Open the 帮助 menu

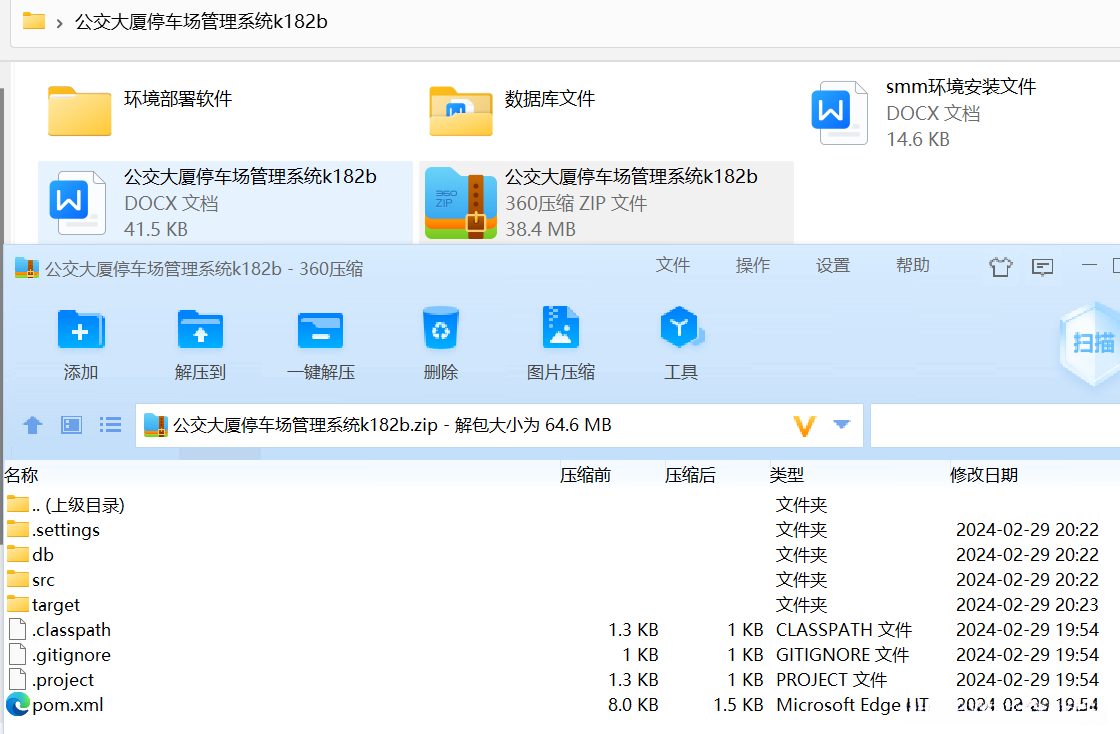click(x=913, y=266)
